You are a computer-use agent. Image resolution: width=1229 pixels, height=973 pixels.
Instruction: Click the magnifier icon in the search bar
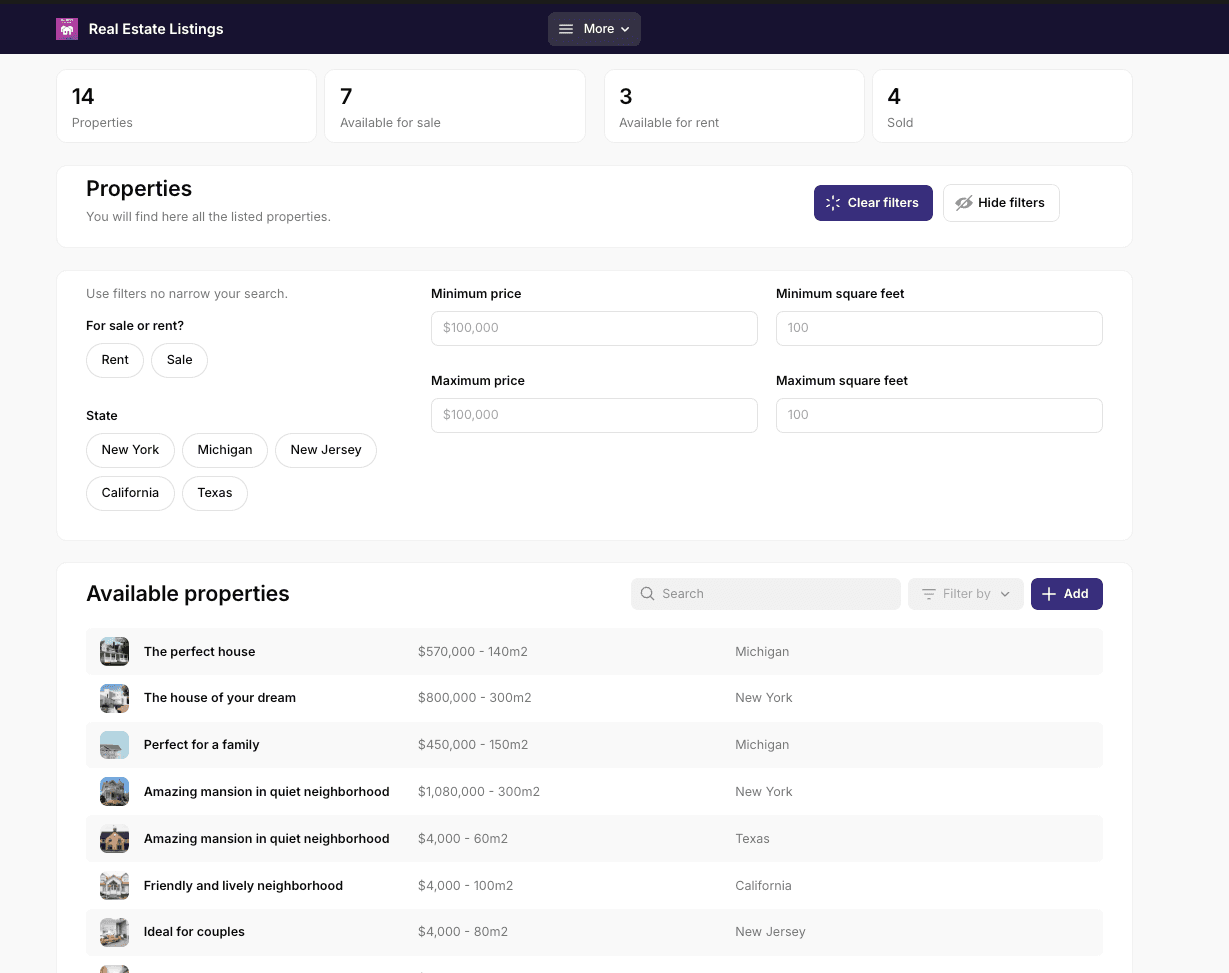click(647, 593)
